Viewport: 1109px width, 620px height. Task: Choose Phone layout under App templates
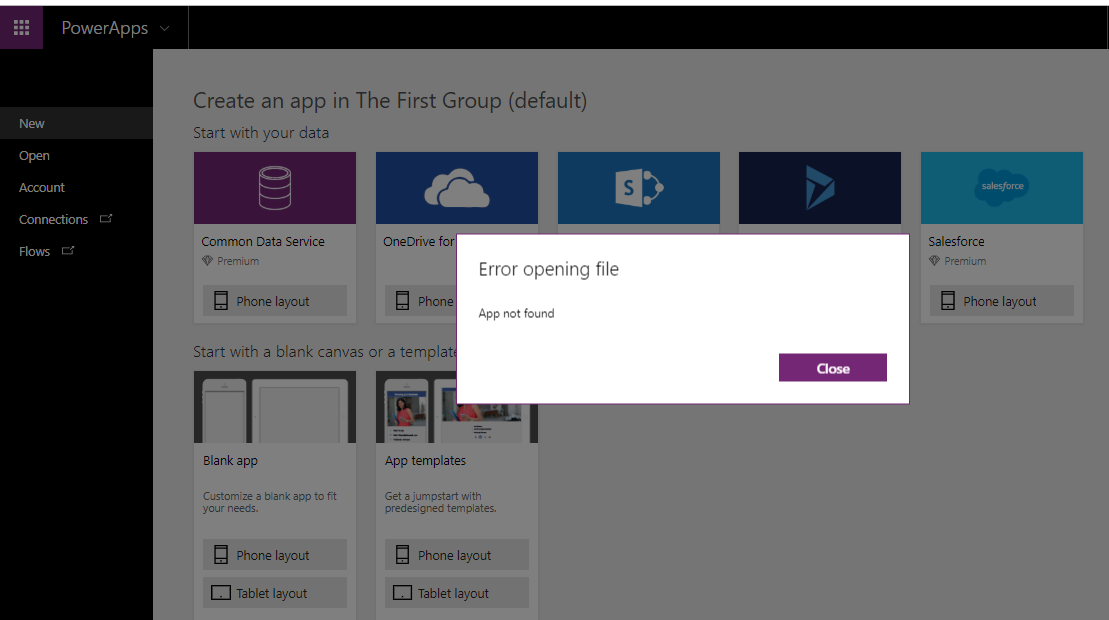[456, 555]
